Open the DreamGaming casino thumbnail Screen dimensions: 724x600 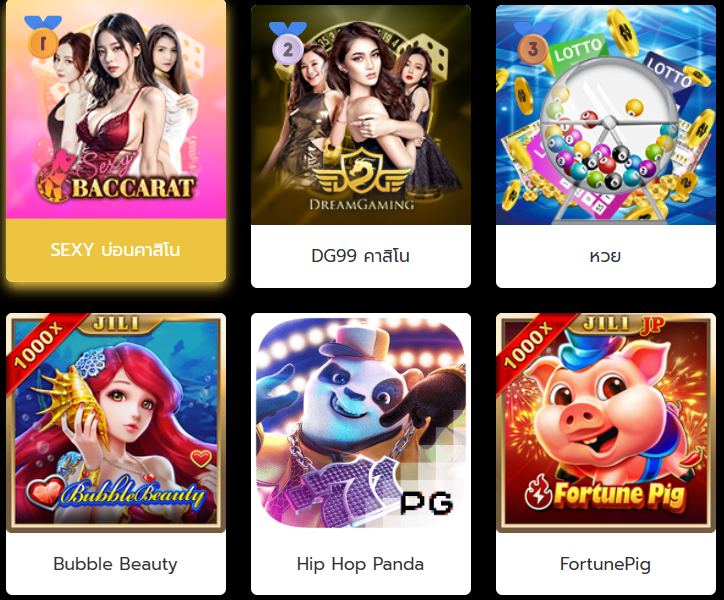[x=361, y=115]
